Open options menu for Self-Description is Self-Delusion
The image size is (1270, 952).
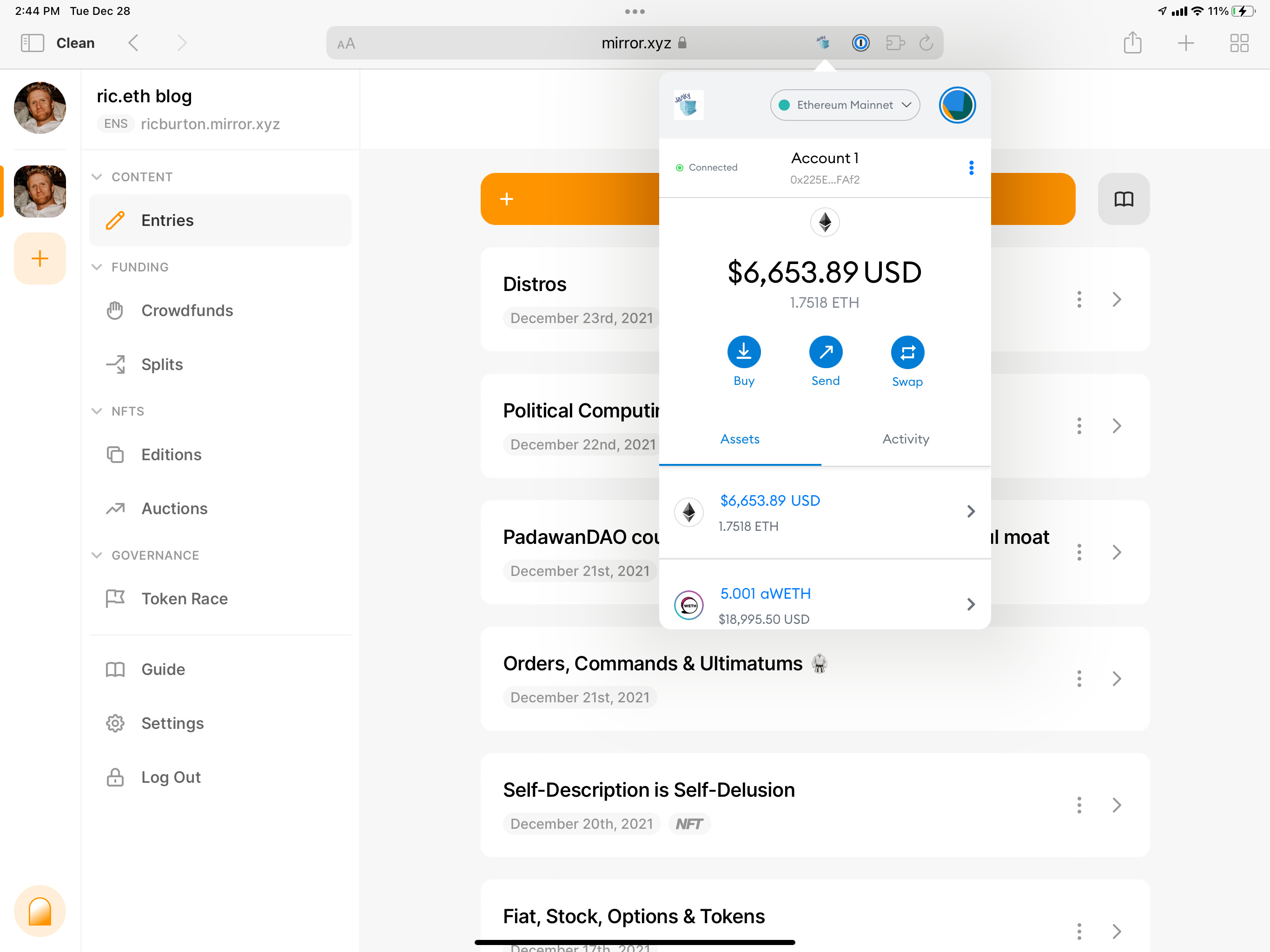(1079, 805)
